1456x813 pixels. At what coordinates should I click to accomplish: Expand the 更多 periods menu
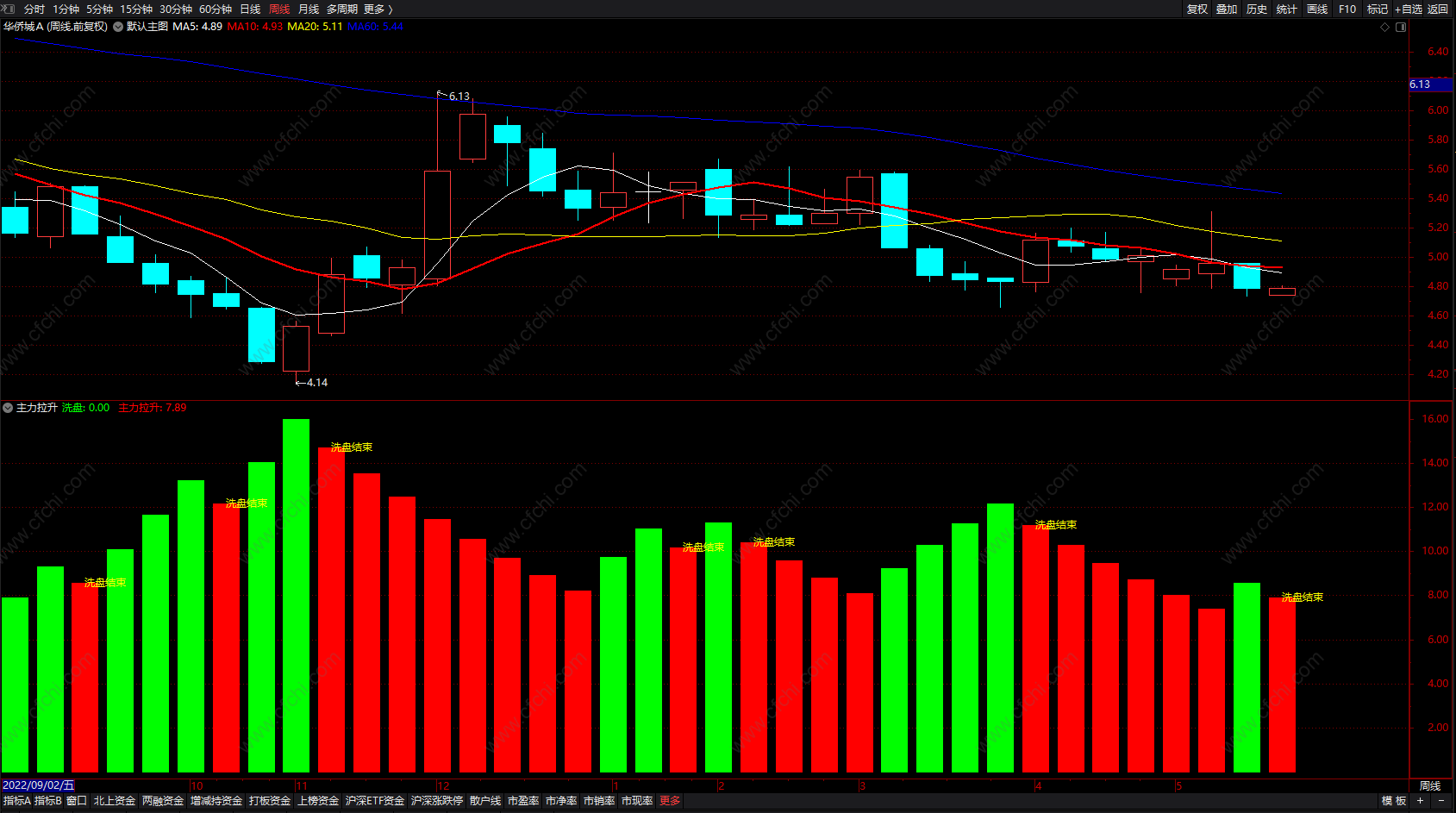[x=378, y=9]
